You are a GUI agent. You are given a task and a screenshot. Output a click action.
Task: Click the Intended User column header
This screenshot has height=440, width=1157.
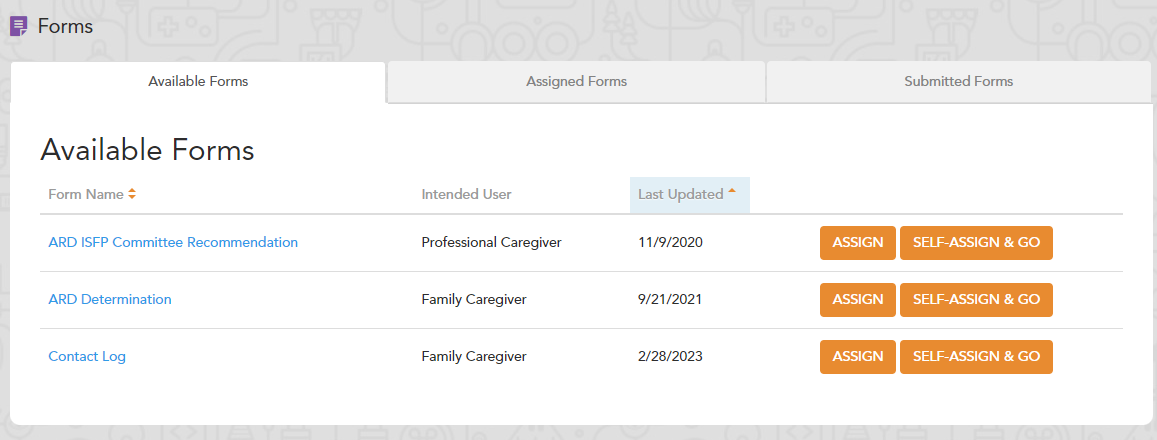tap(466, 195)
